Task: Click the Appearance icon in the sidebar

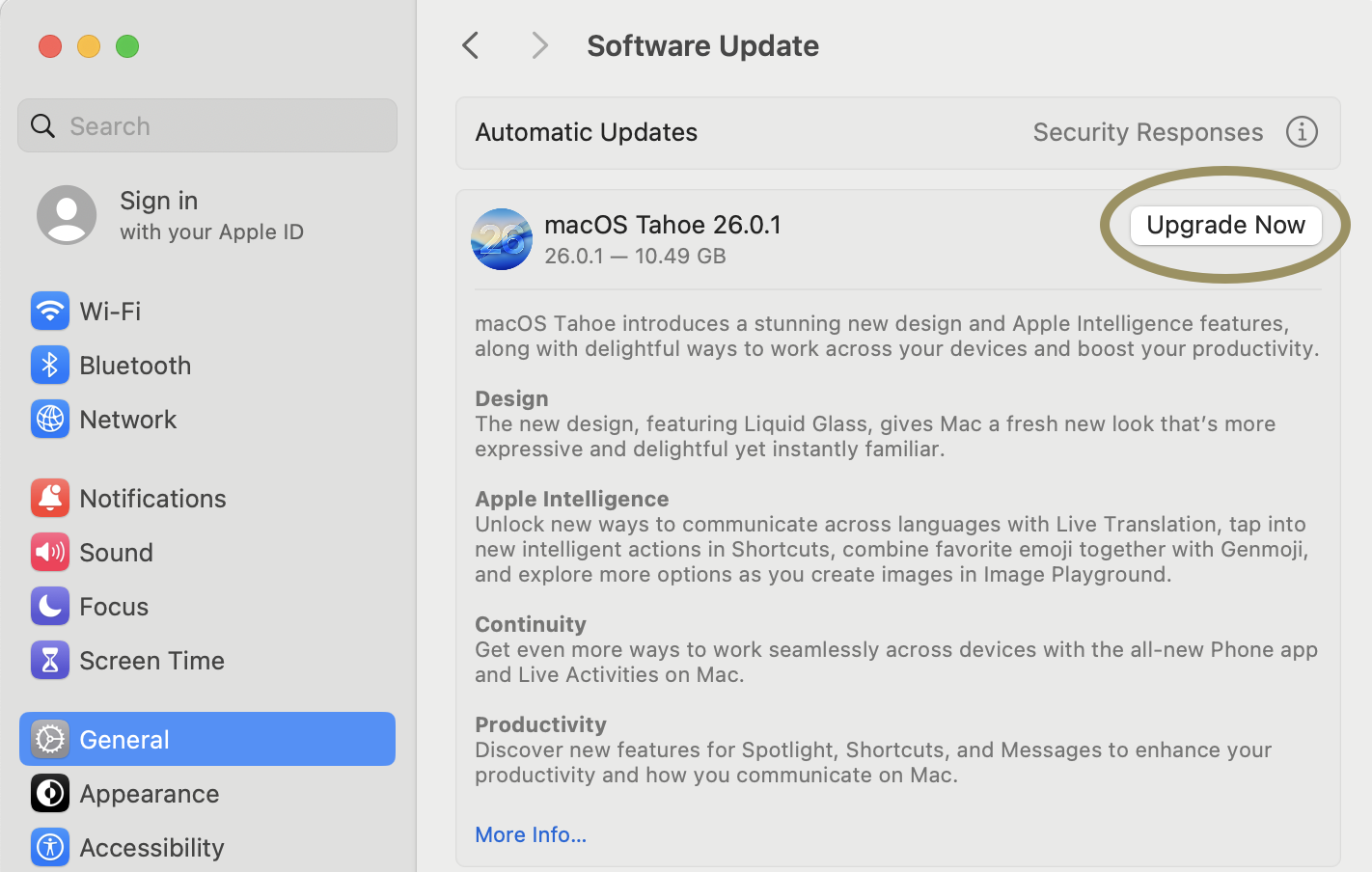Action: pyautogui.click(x=49, y=793)
